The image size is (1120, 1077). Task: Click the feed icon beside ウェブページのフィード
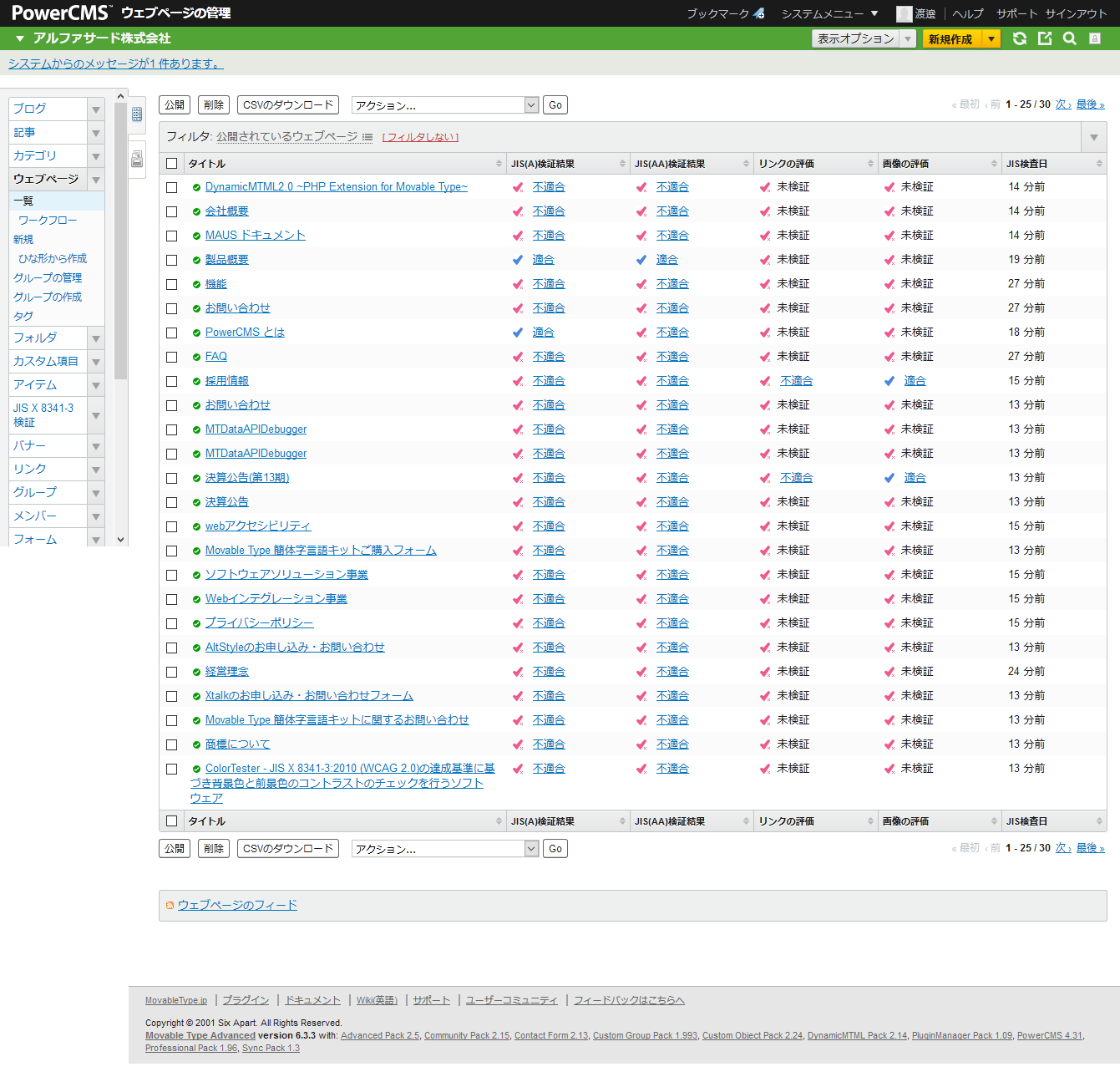point(170,906)
